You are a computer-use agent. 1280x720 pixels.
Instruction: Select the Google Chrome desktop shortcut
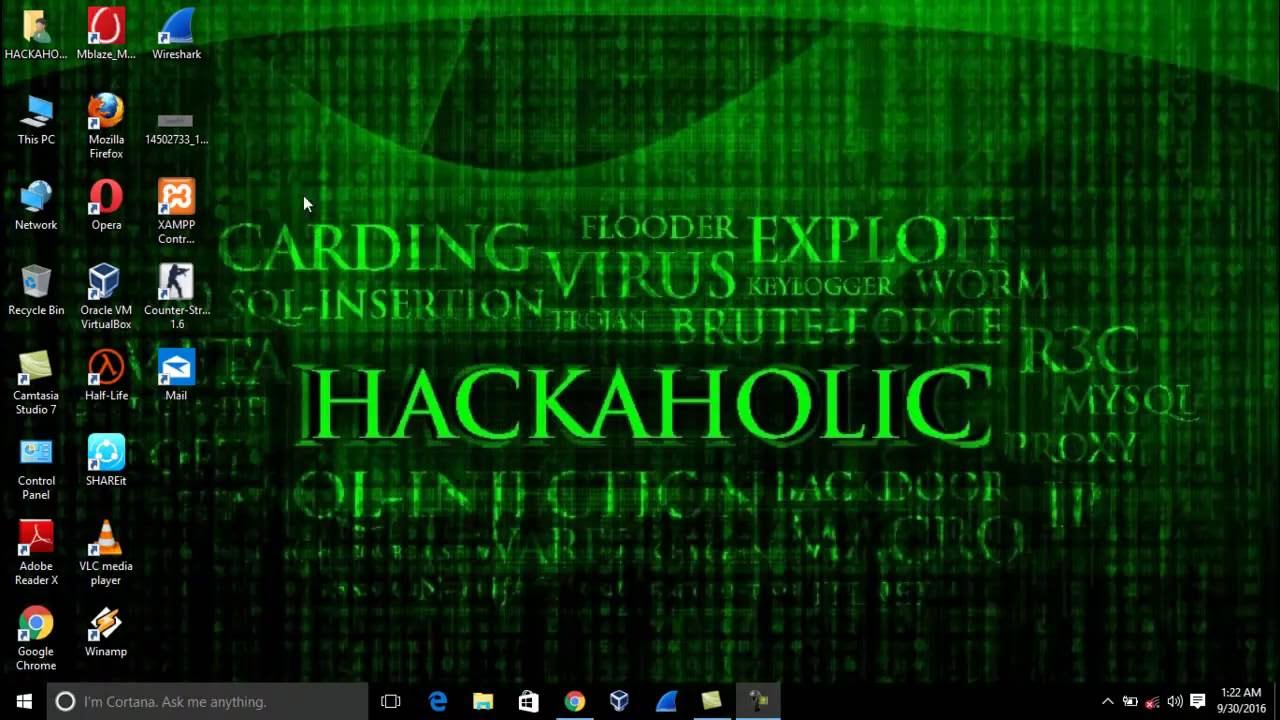tap(36, 639)
